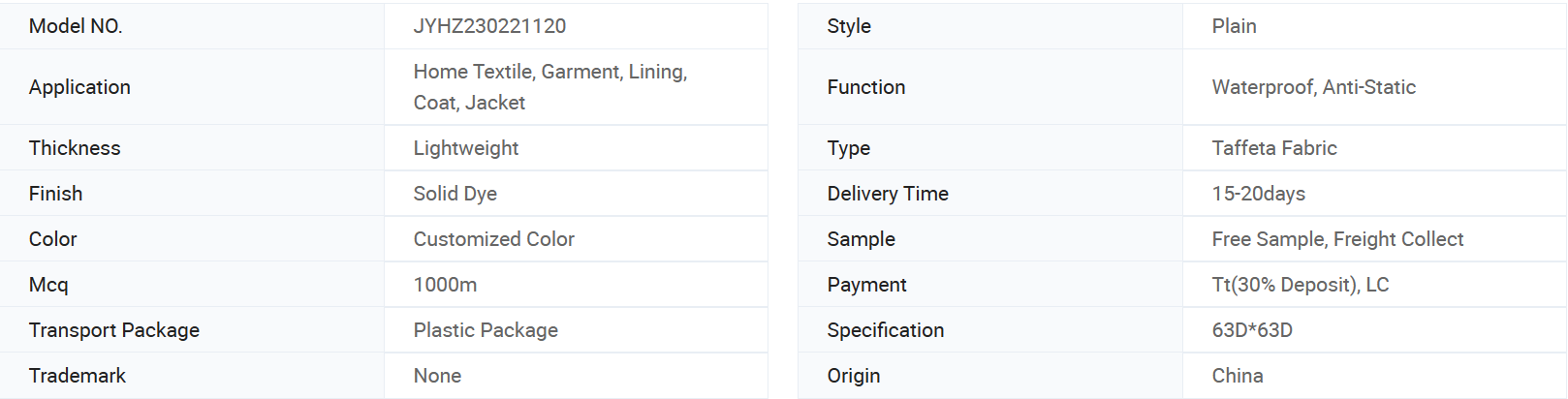Click the China origin value
Screen dimensions: 1568x399
(x=1238, y=376)
